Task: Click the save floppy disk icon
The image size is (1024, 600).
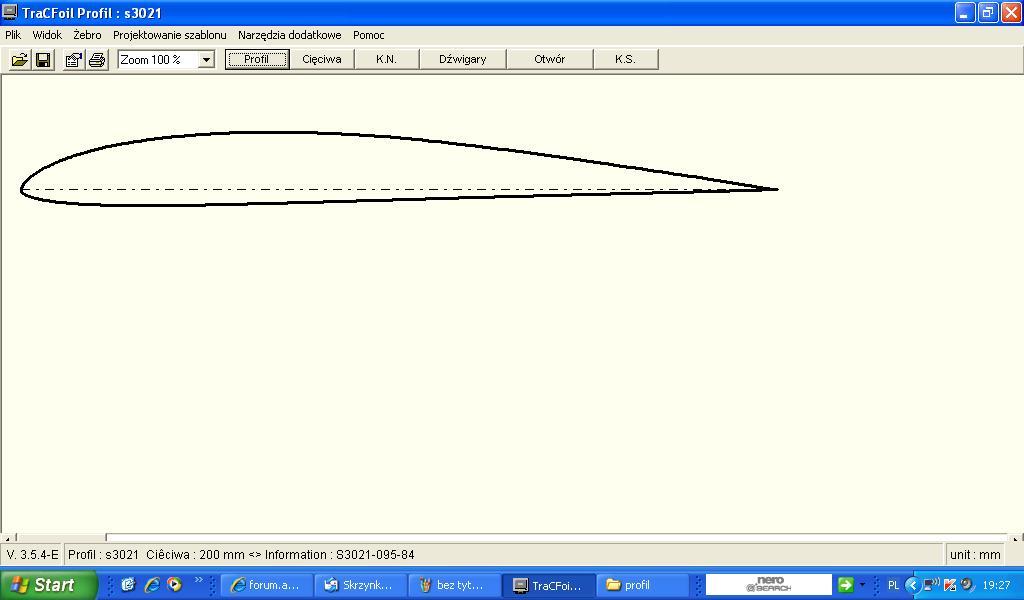Action: 43,60
